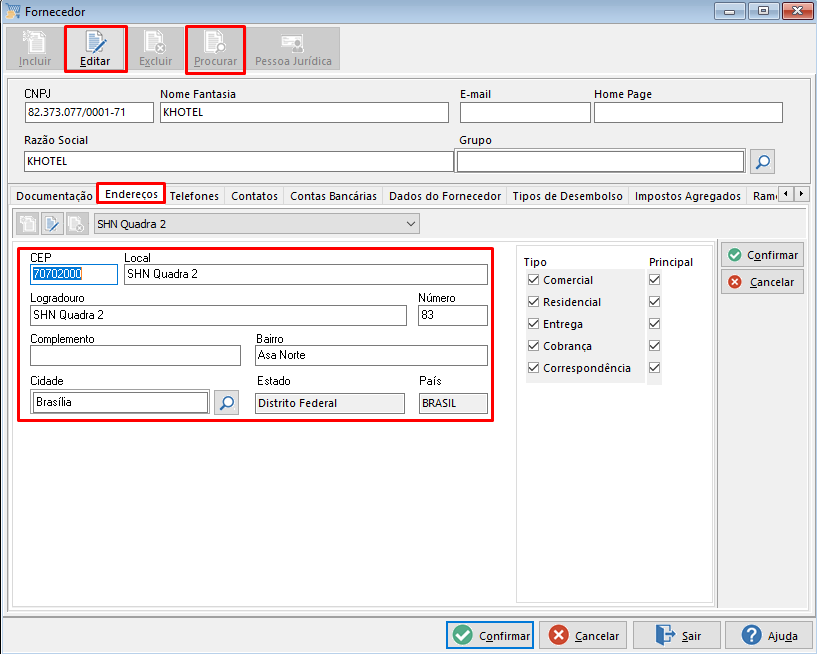Click the edit address pencil icon

(x=52, y=224)
